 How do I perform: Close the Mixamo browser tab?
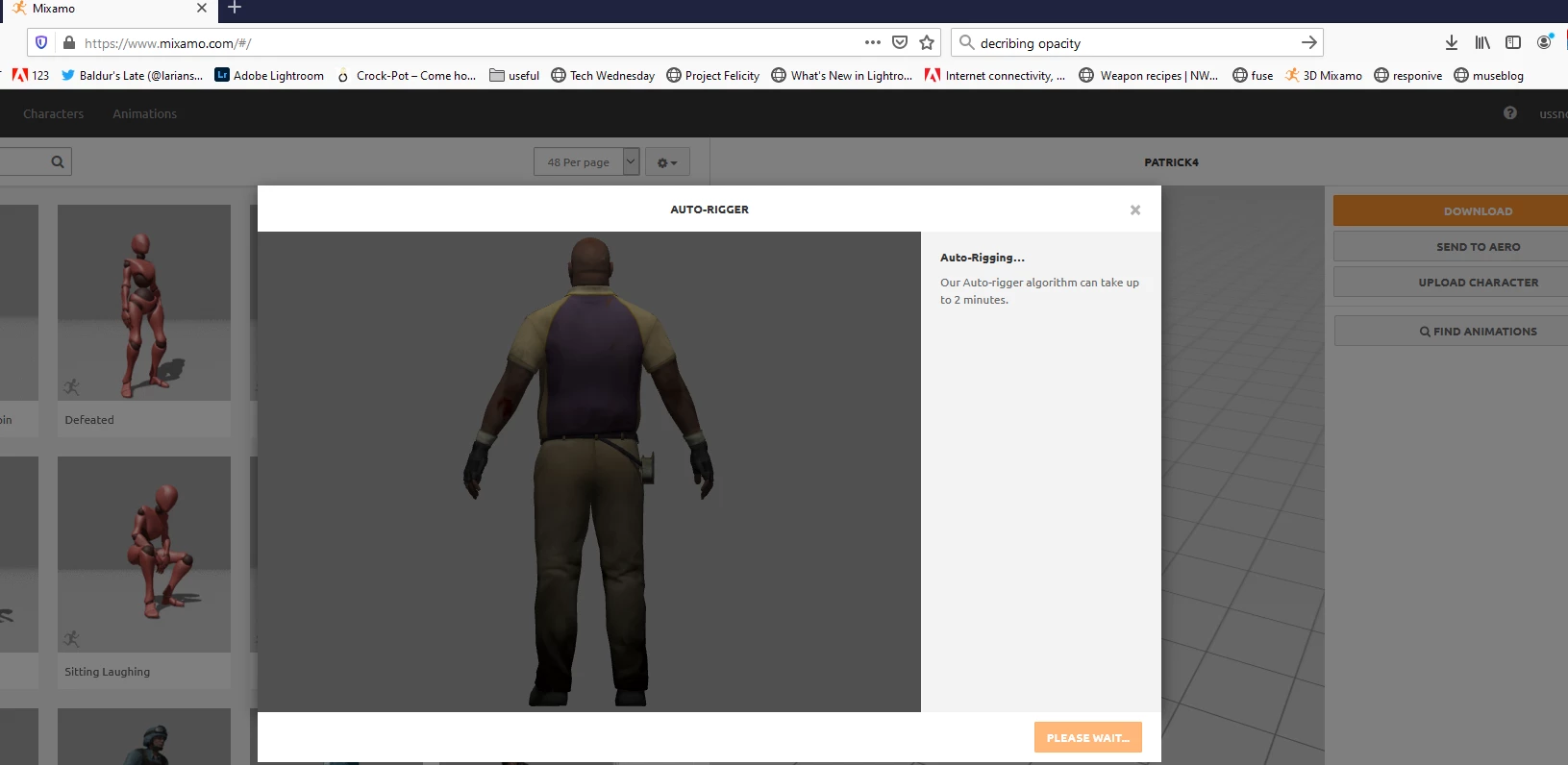point(202,8)
